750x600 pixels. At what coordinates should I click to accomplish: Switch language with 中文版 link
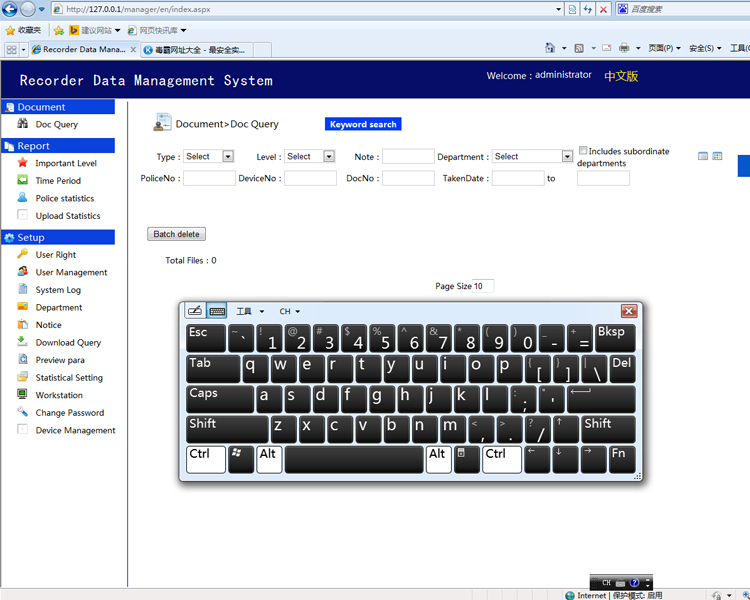tap(620, 76)
